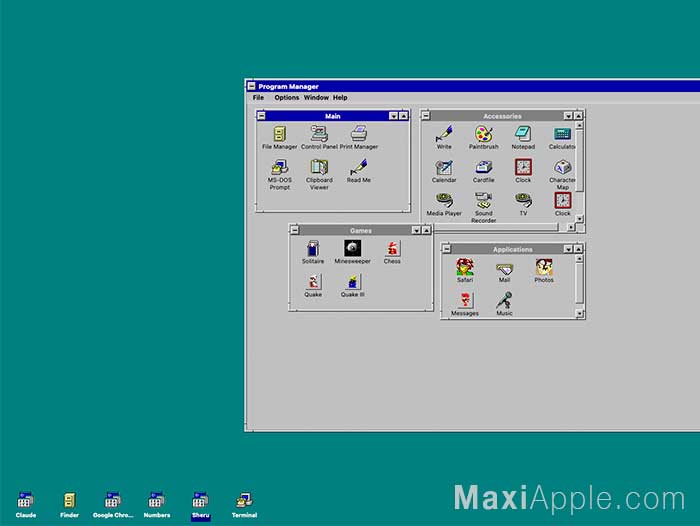Screen dimensions: 700x526
Task: Click Accessories vertical scrollbar up arrow
Action: click(579, 126)
